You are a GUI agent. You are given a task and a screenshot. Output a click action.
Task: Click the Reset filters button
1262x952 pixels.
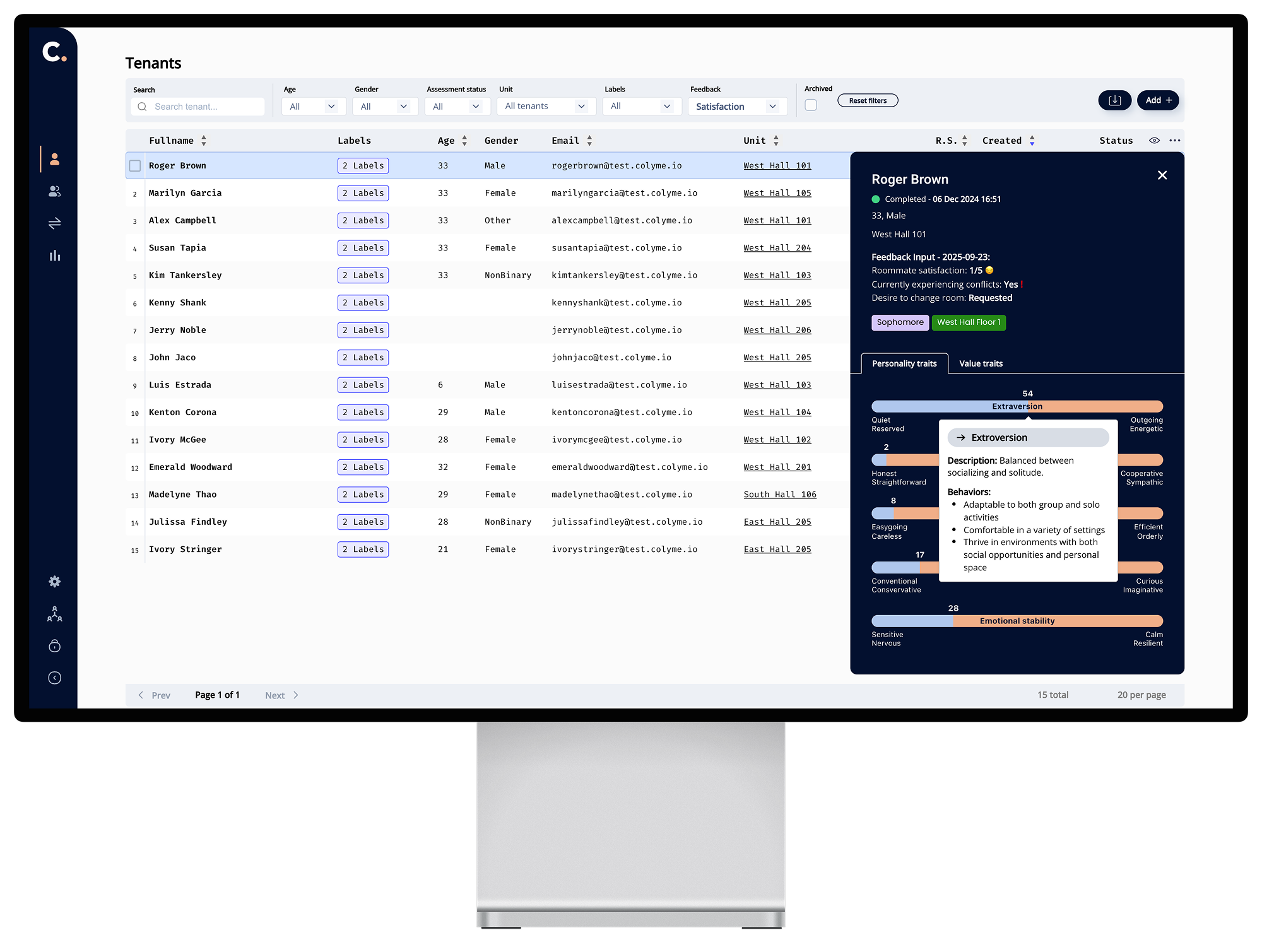(868, 101)
